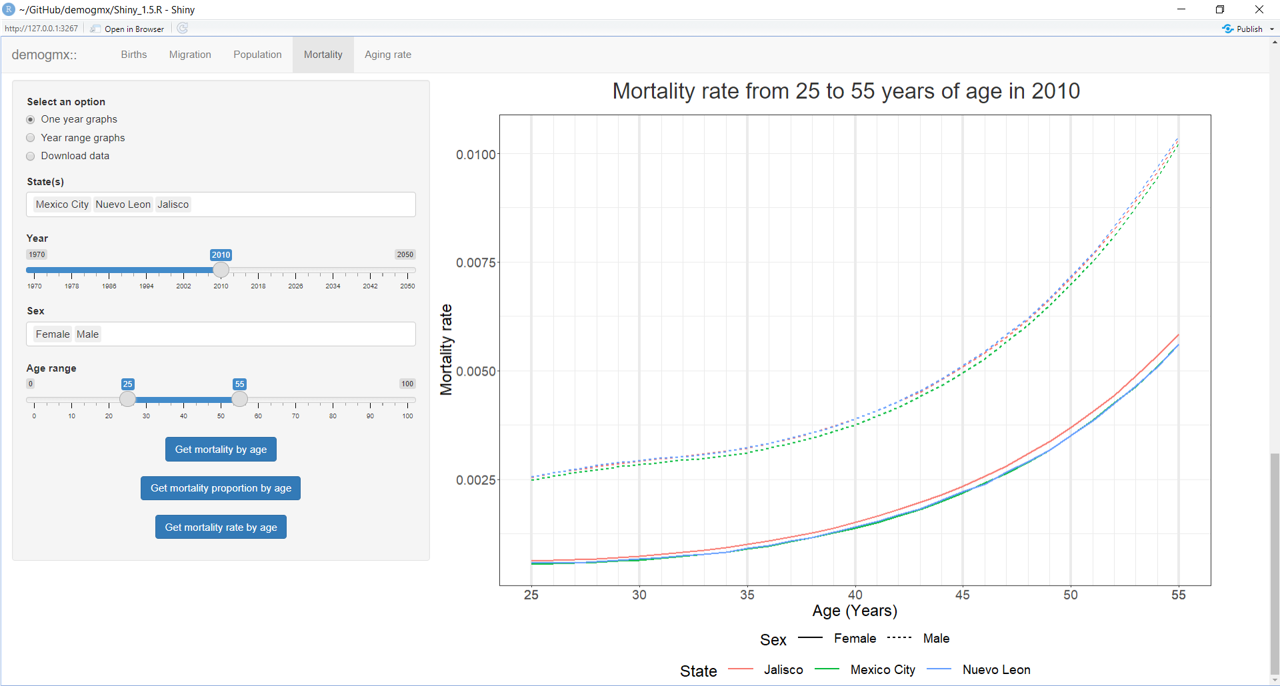Go to the Population tab

click(x=257, y=55)
